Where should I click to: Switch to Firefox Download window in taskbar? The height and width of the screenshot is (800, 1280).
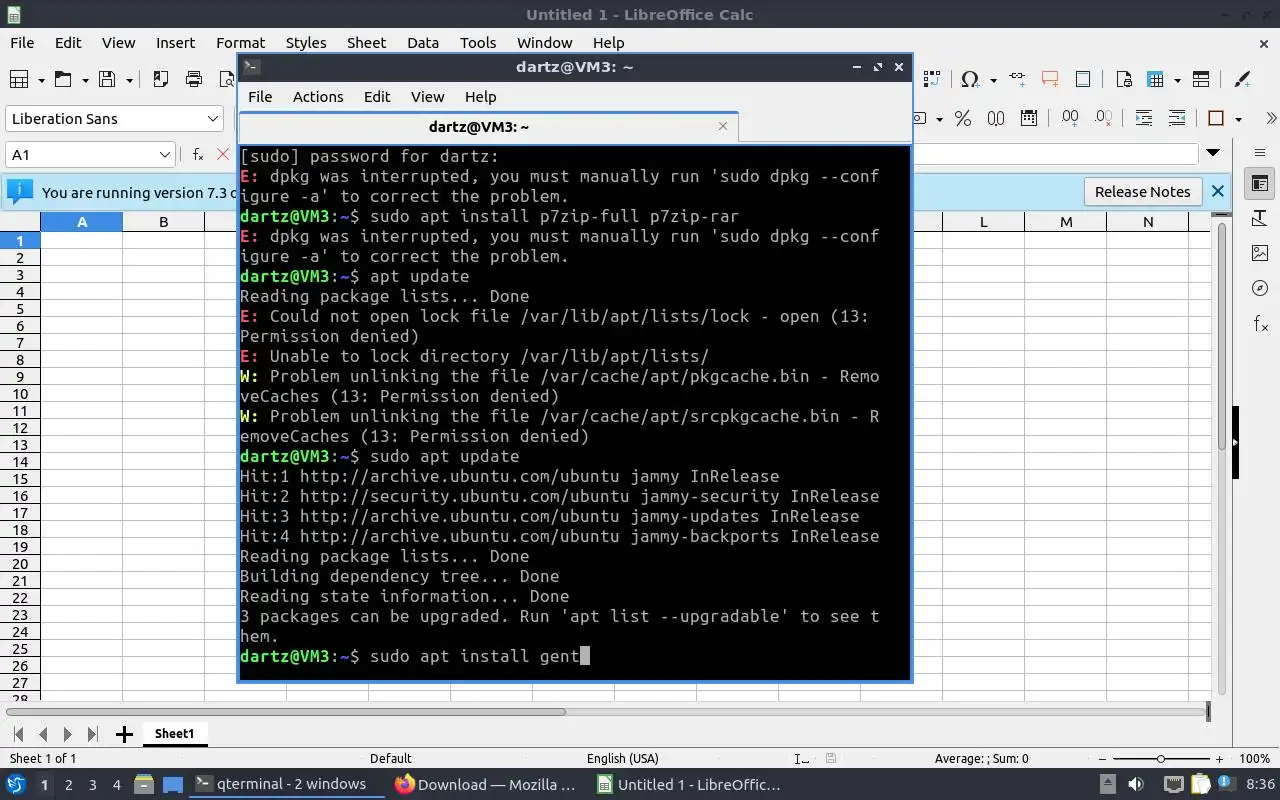(x=485, y=784)
